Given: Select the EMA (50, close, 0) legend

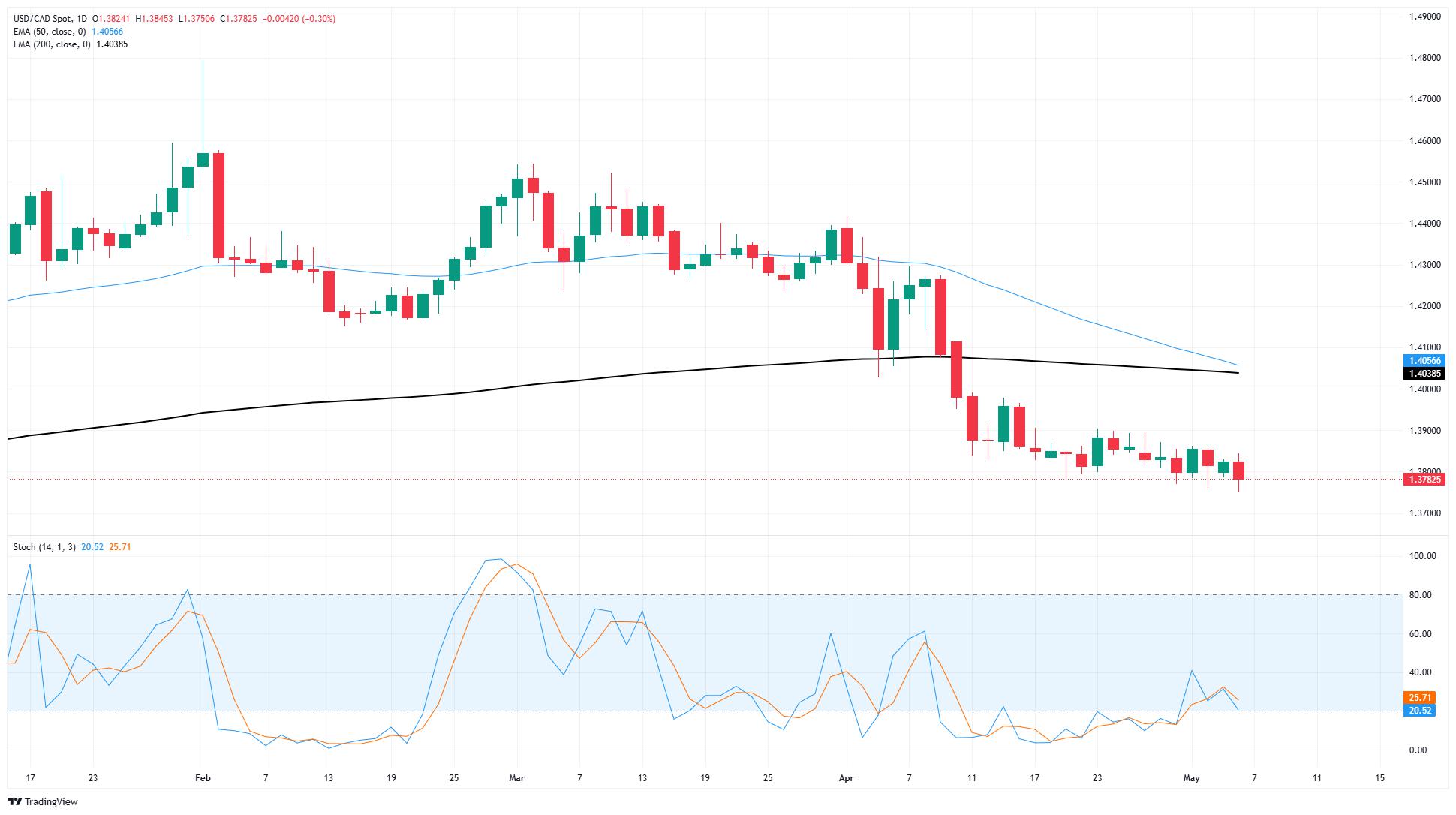Looking at the screenshot, I should pyautogui.click(x=50, y=32).
